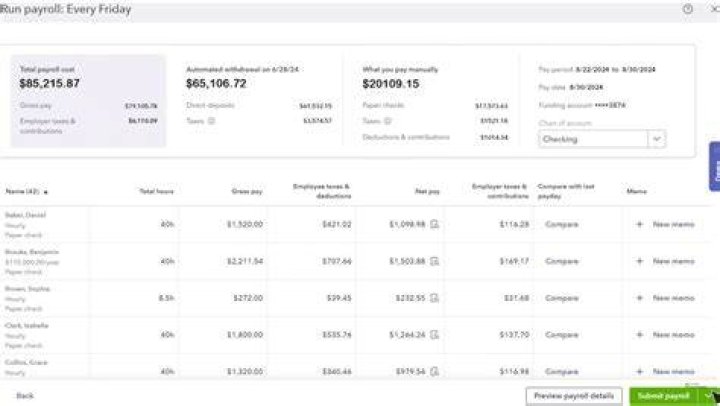The image size is (720, 406).
Task: Open the help icon in header
Action: point(687,9)
